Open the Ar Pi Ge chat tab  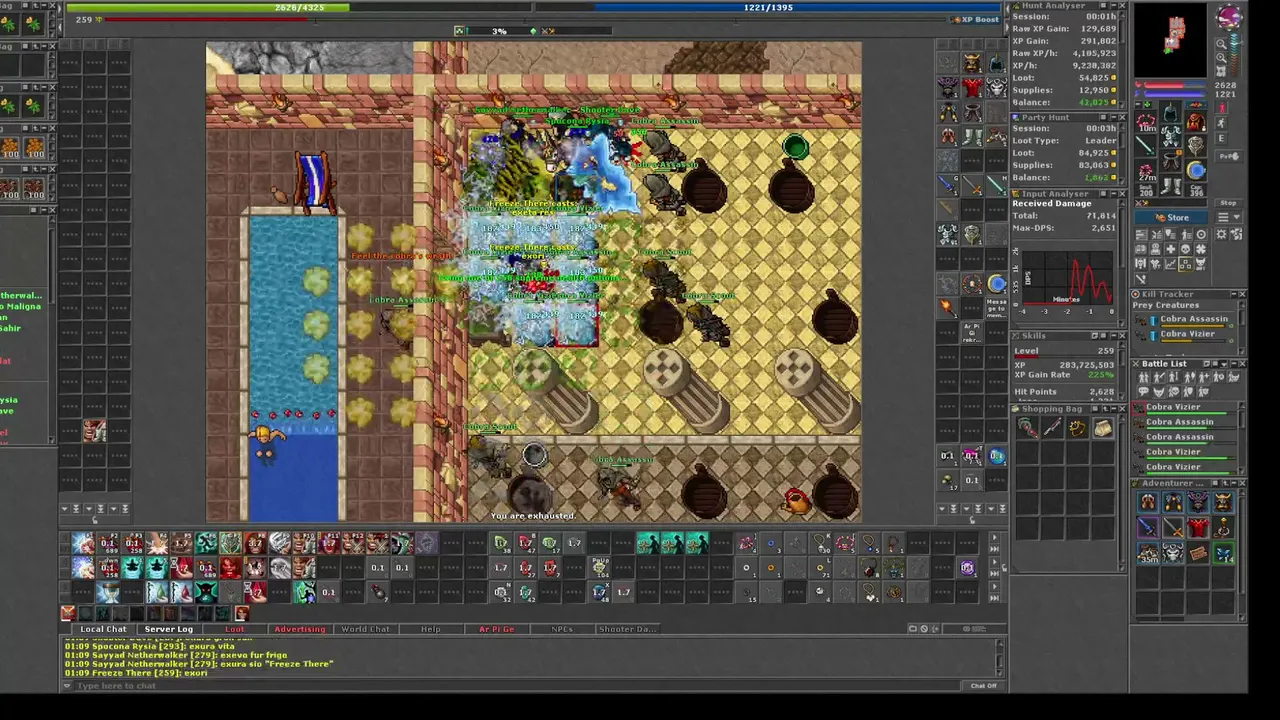point(496,629)
